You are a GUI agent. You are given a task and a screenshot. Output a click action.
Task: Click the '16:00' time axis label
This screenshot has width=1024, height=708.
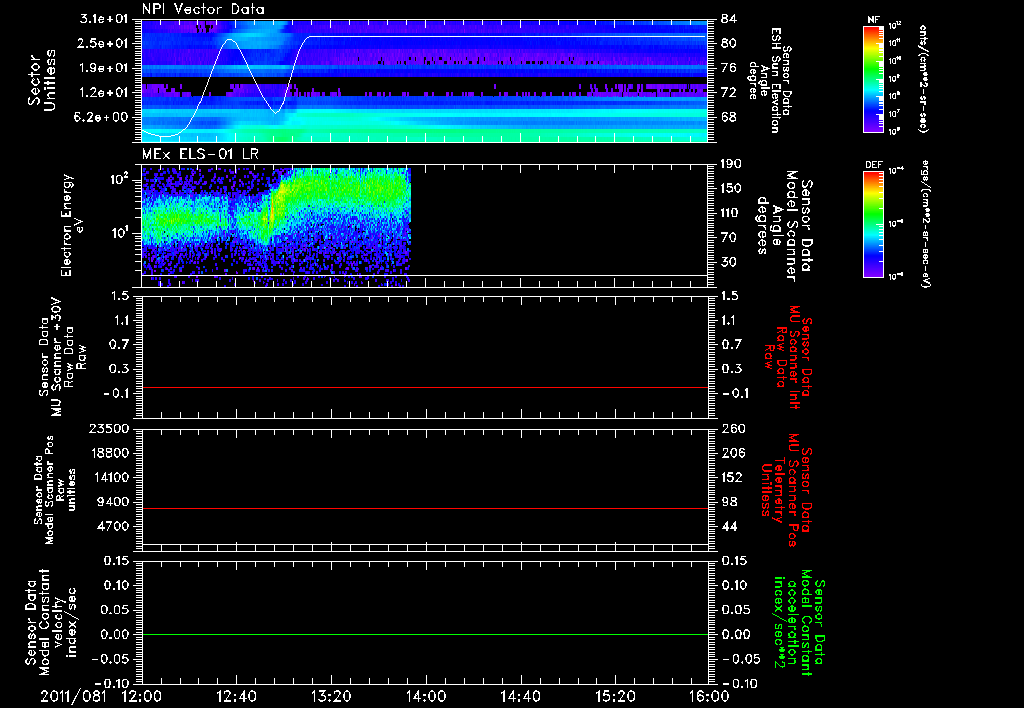[709, 696]
